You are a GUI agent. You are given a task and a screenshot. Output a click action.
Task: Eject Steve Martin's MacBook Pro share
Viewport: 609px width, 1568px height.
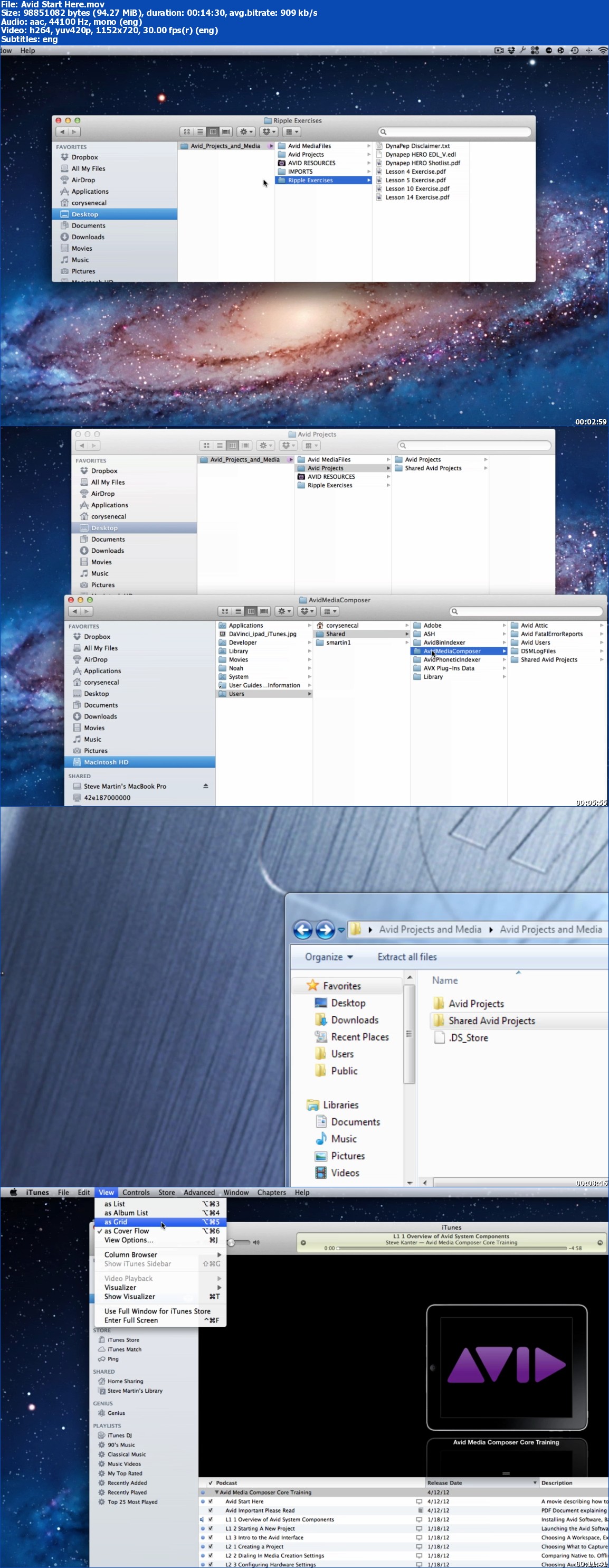[206, 787]
